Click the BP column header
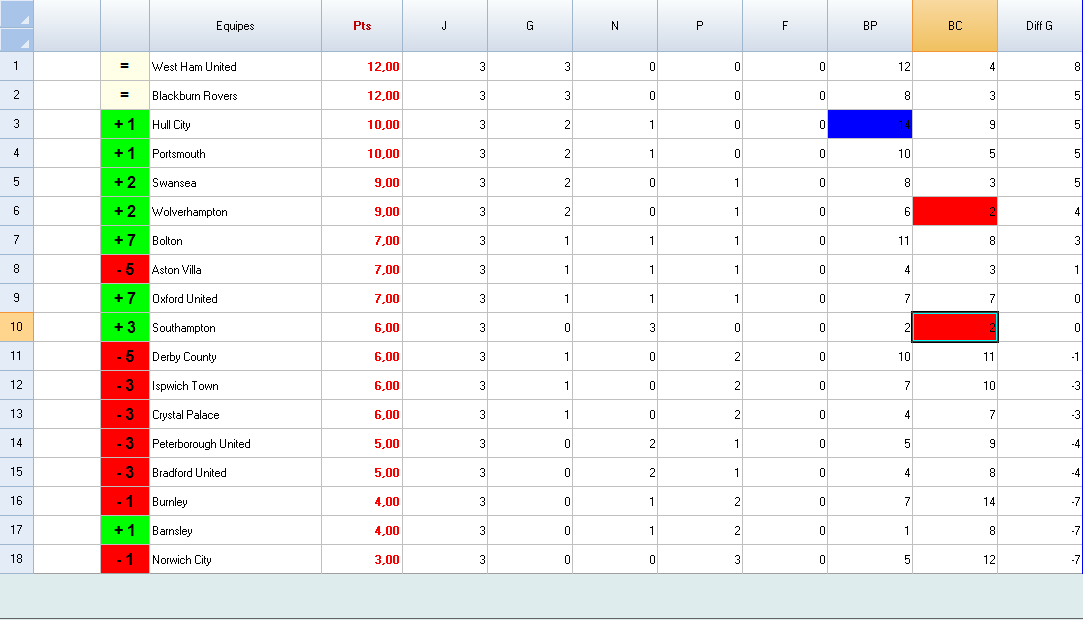 tap(870, 26)
